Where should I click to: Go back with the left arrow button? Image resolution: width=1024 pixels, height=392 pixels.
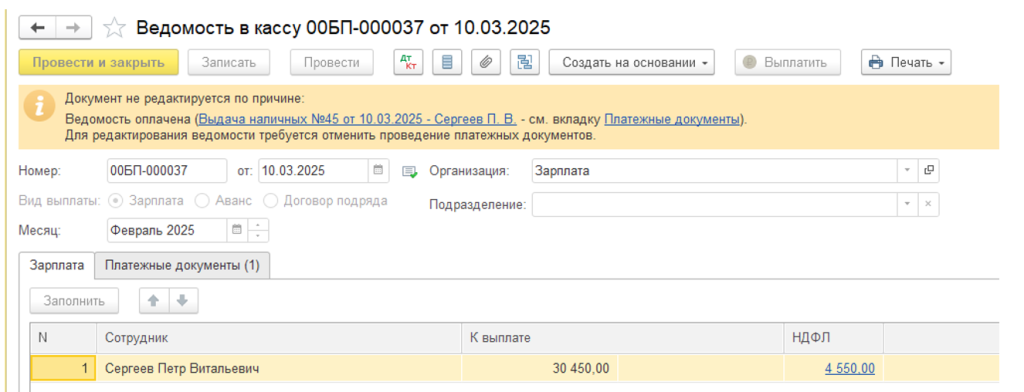pyautogui.click(x=37, y=27)
